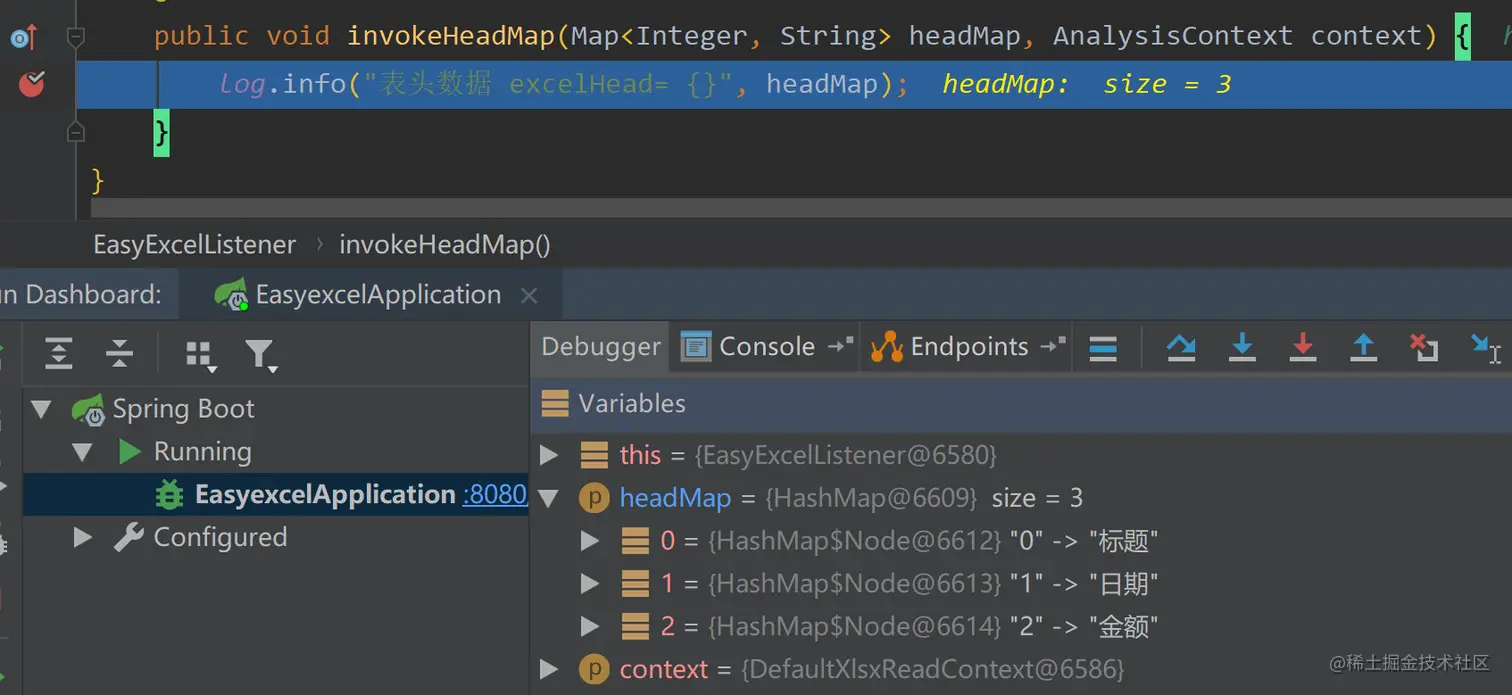Viewport: 1512px width, 695px height.
Task: Click the Step Out icon
Action: [x=1363, y=347]
